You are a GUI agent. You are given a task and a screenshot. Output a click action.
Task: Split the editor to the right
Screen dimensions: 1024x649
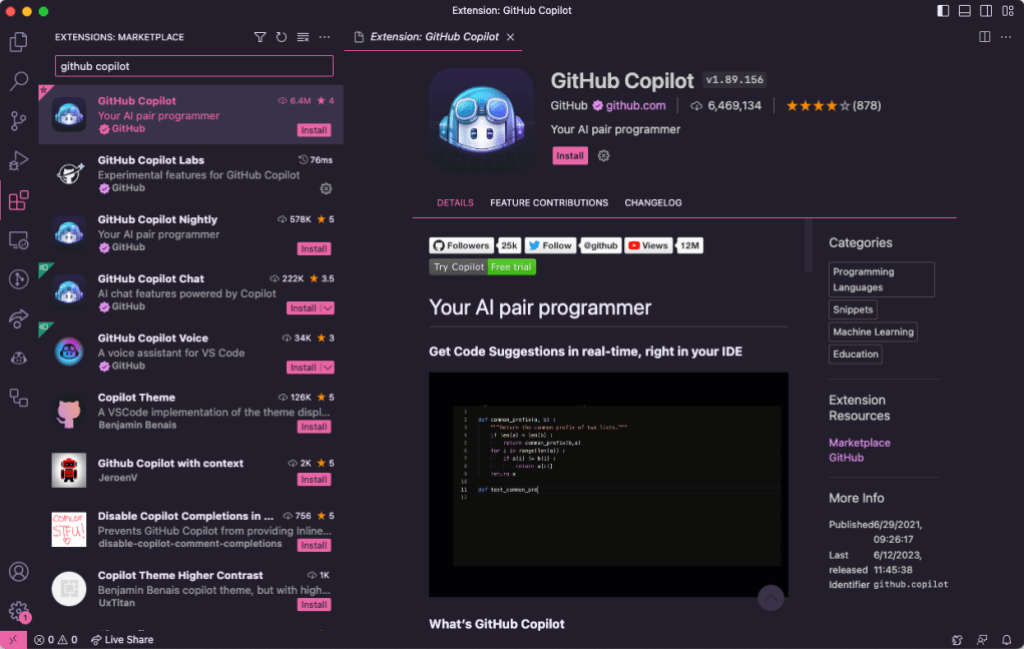point(985,37)
